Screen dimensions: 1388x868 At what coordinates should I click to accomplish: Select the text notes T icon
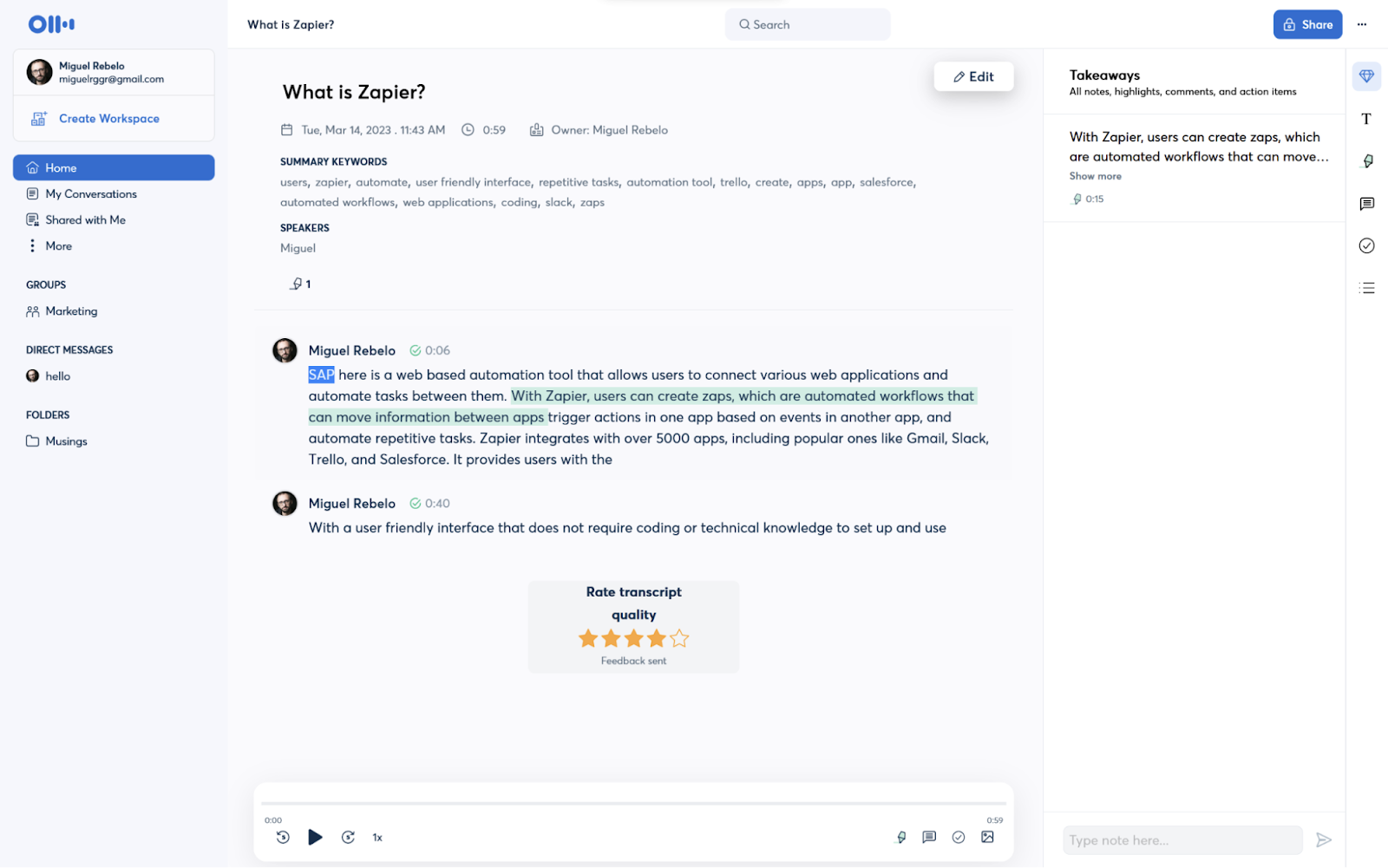tap(1366, 119)
